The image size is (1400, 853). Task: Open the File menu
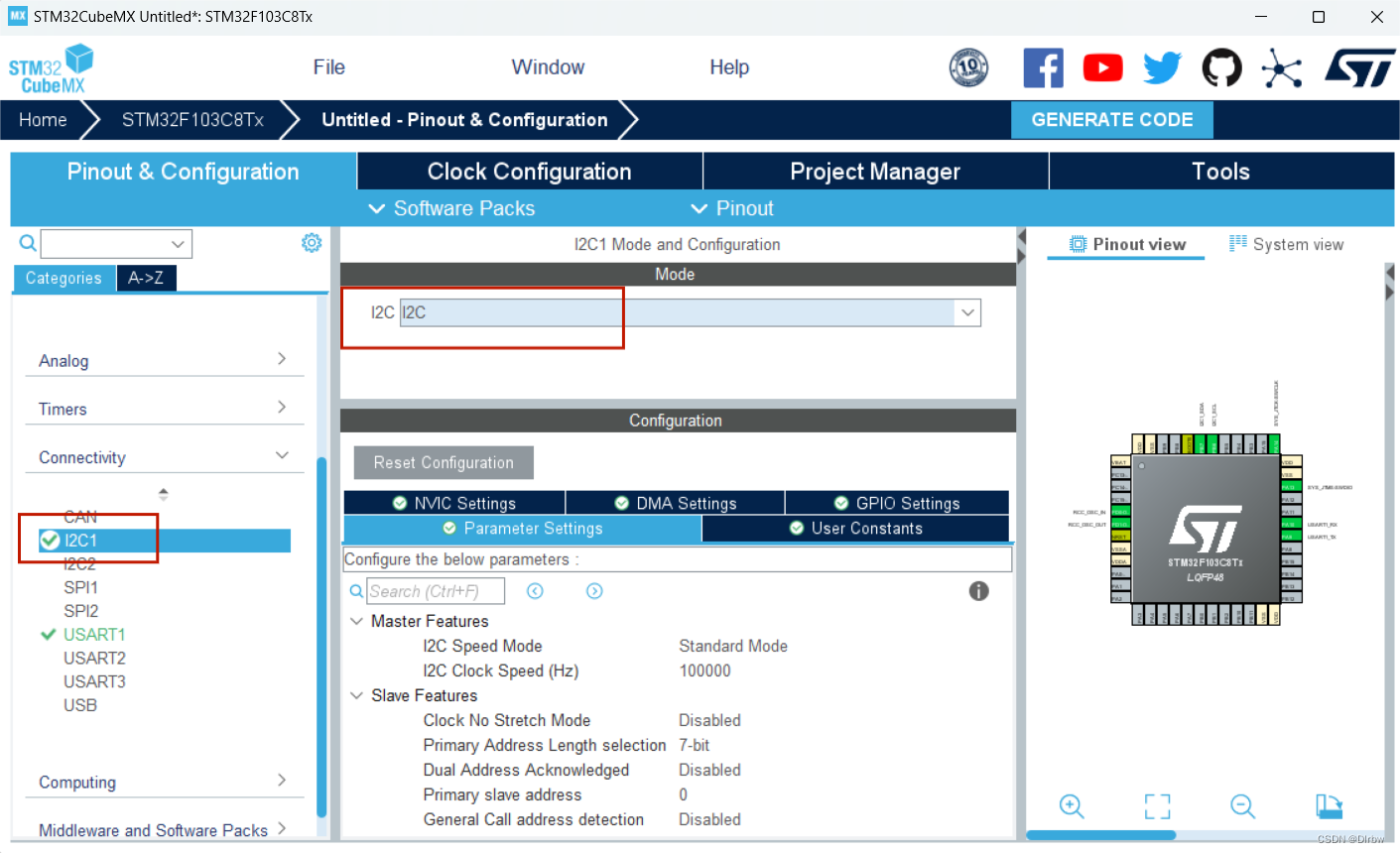[328, 67]
